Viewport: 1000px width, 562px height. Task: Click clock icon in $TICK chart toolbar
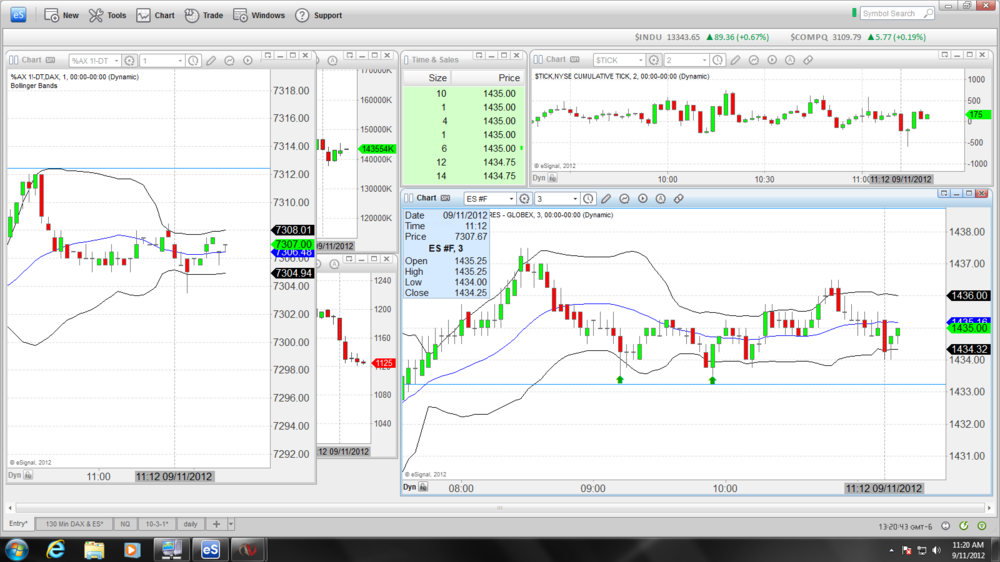[717, 60]
